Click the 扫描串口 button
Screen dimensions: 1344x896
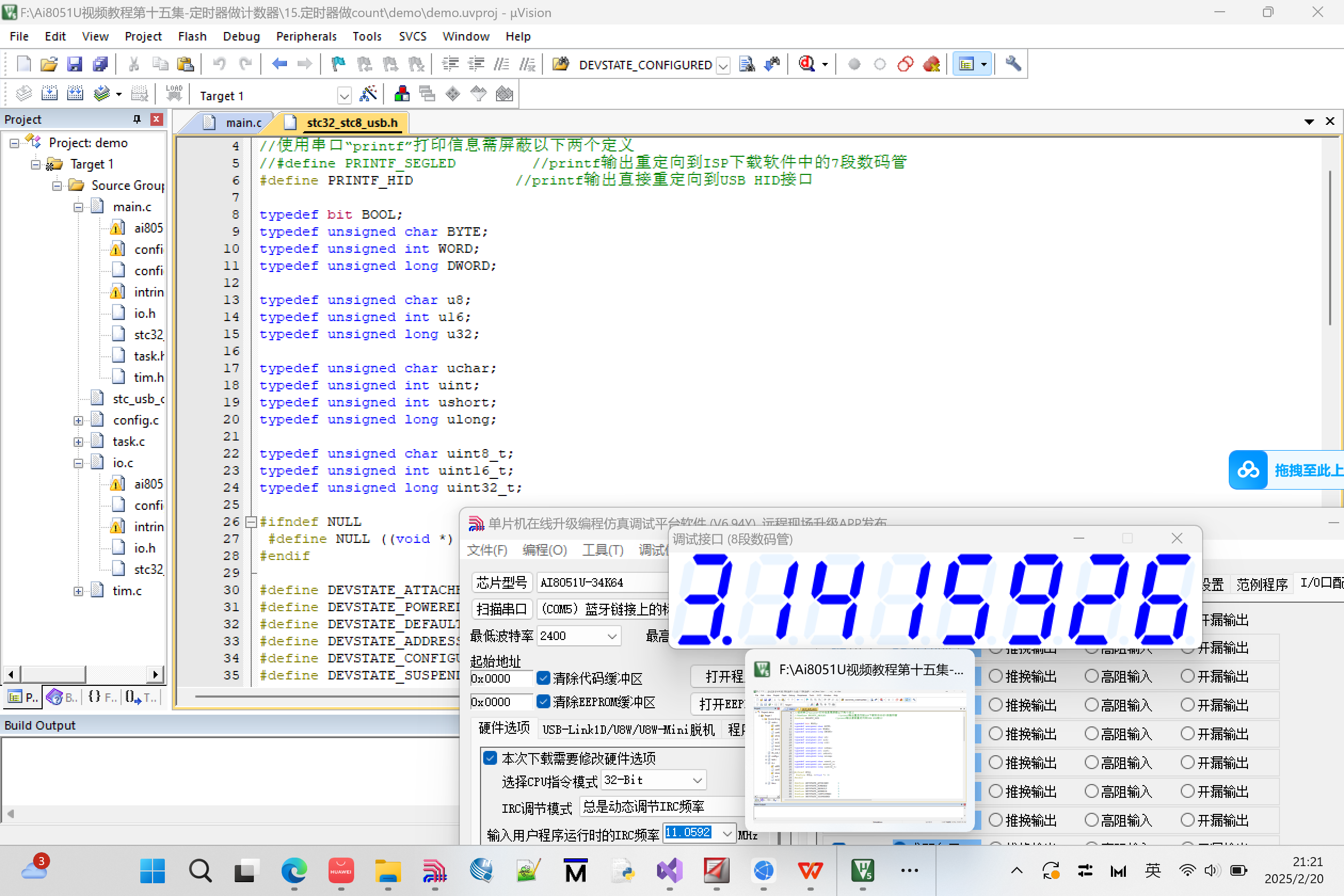click(502, 609)
